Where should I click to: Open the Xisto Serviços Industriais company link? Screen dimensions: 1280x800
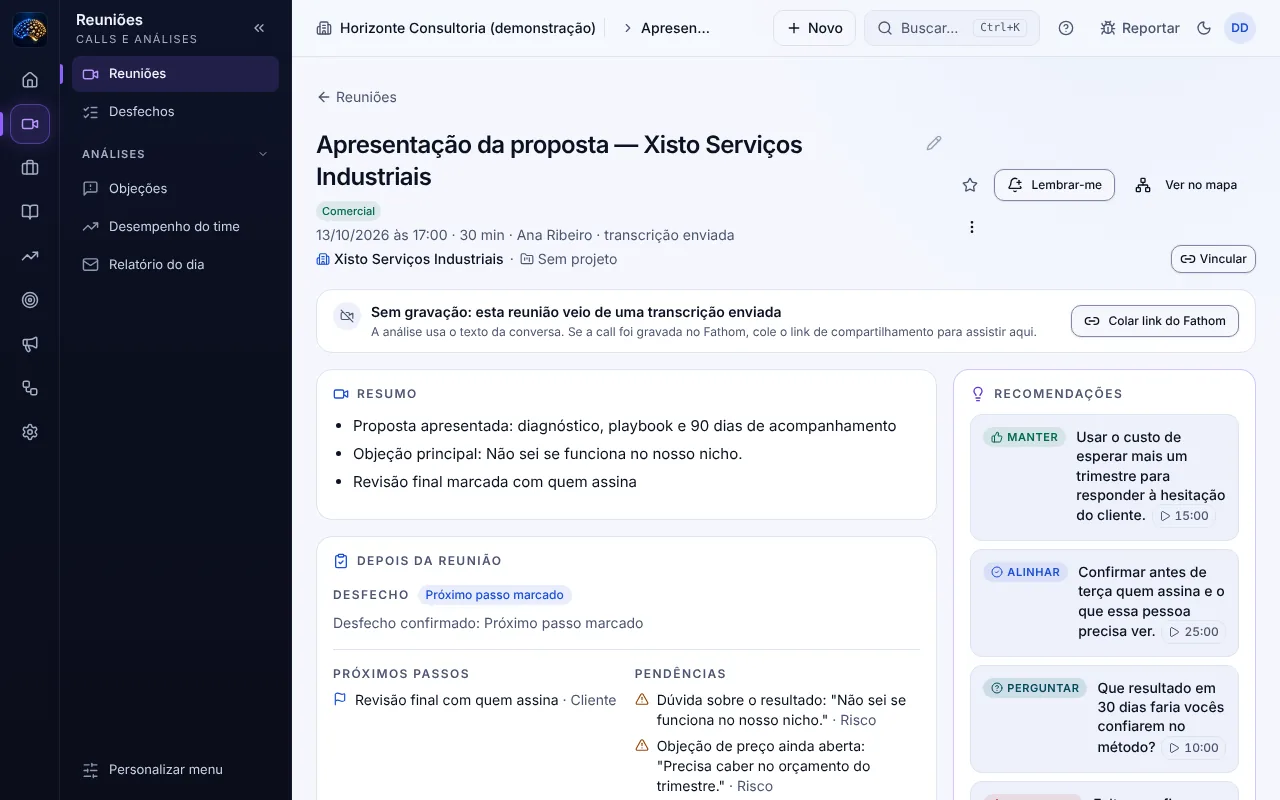410,259
